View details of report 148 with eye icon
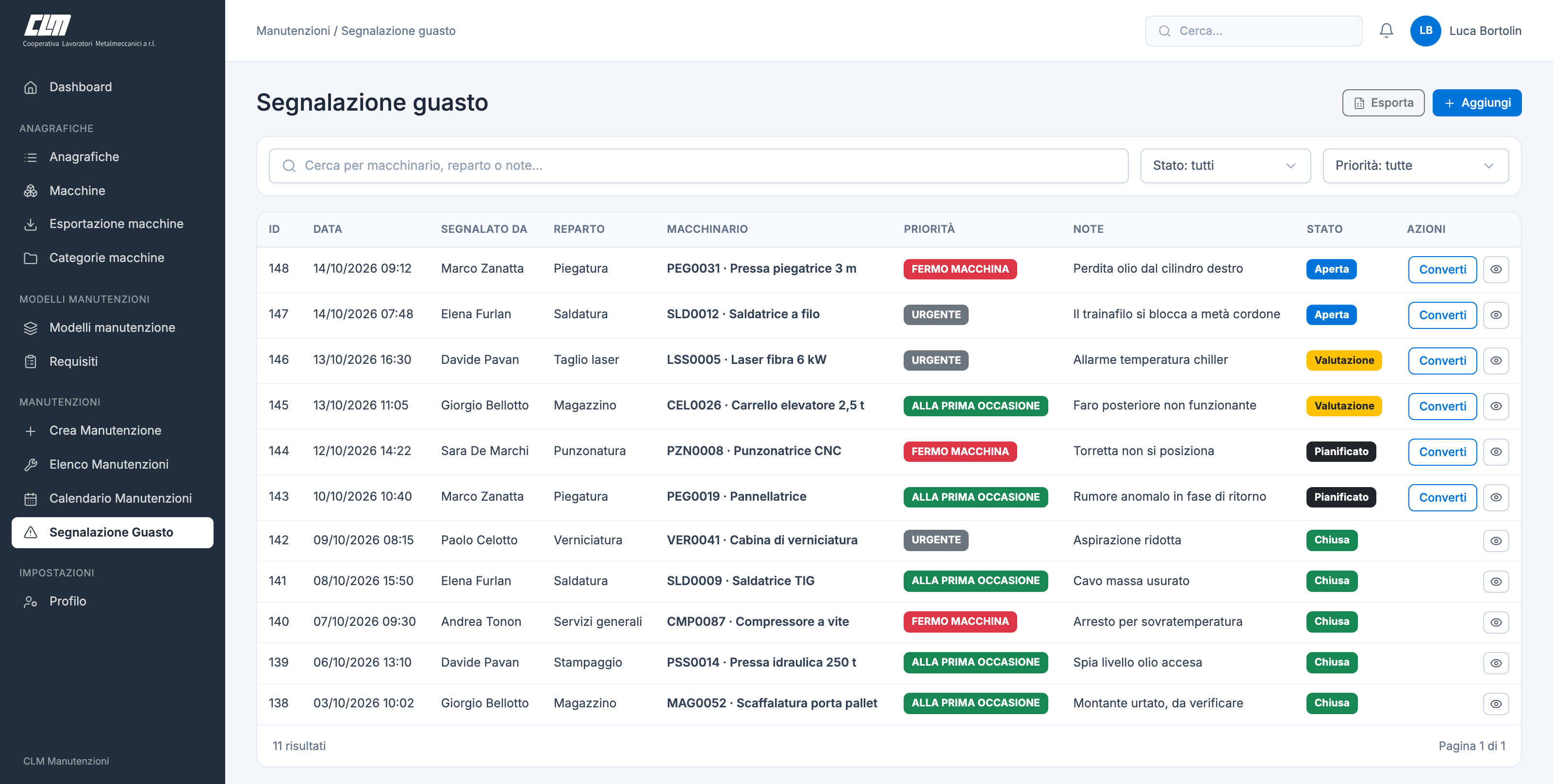The image size is (1553, 784). pyautogui.click(x=1496, y=269)
